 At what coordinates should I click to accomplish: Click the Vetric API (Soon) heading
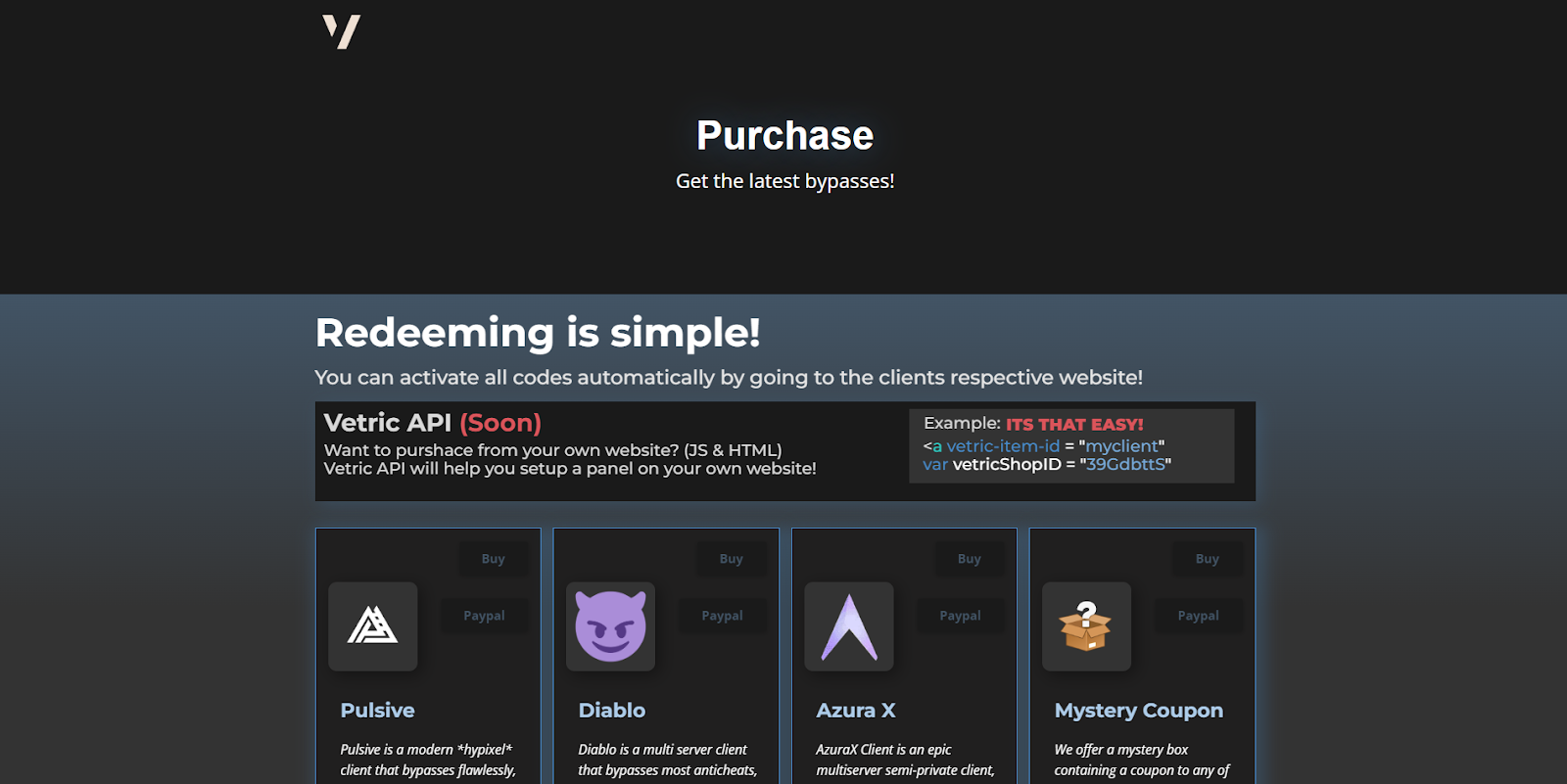433,423
